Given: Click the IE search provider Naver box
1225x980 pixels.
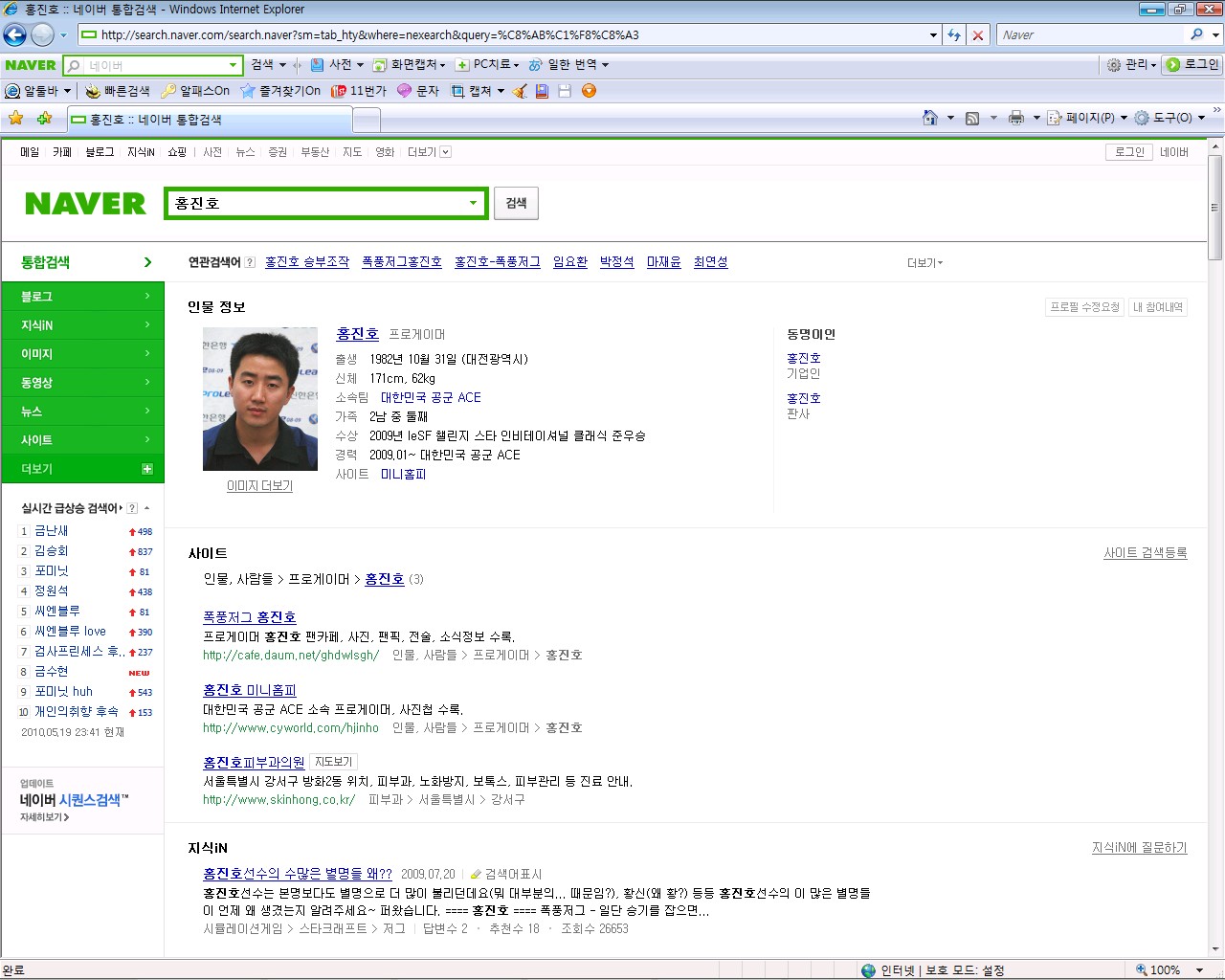Looking at the screenshot, I should click(x=1091, y=35).
